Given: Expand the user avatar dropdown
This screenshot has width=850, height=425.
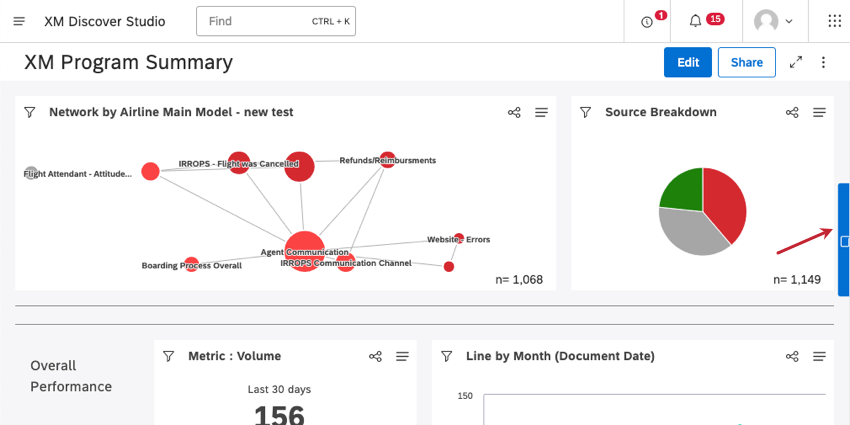Looking at the screenshot, I should [774, 21].
